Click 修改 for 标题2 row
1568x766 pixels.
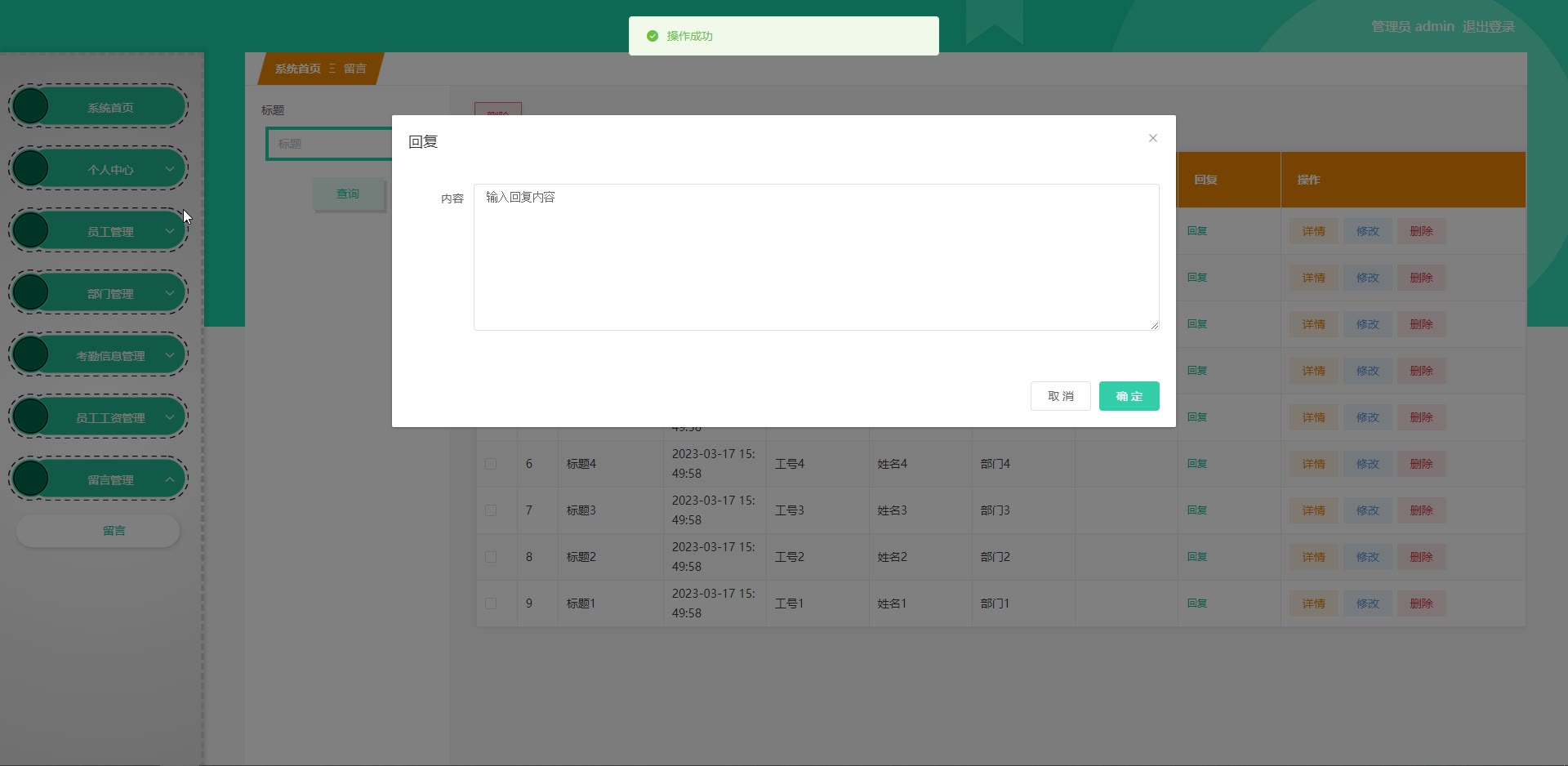tap(1367, 557)
